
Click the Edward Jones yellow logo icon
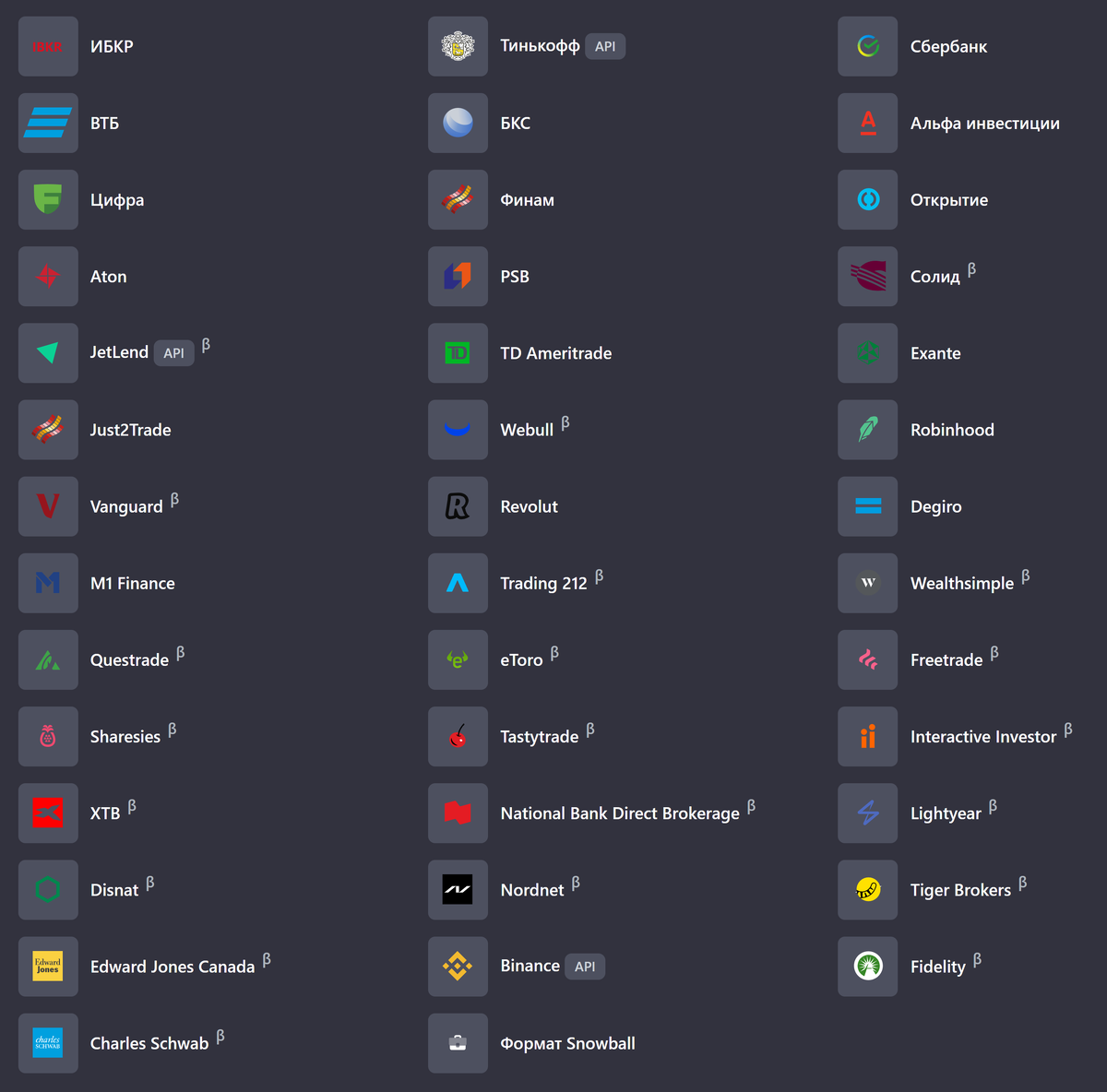click(48, 966)
